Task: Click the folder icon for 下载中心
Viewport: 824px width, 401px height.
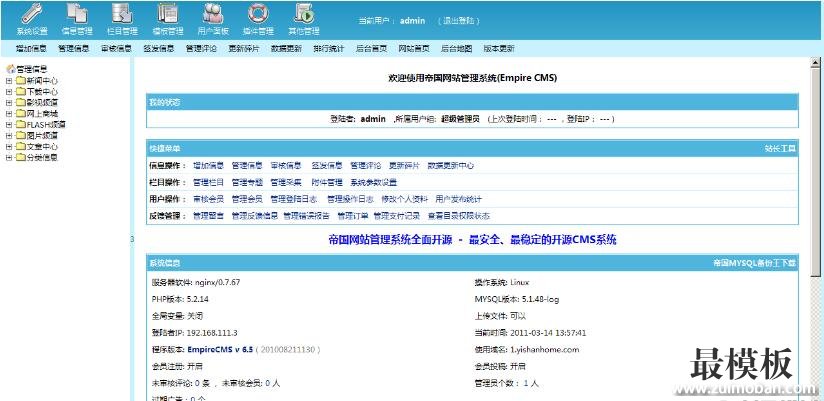Action: point(20,91)
